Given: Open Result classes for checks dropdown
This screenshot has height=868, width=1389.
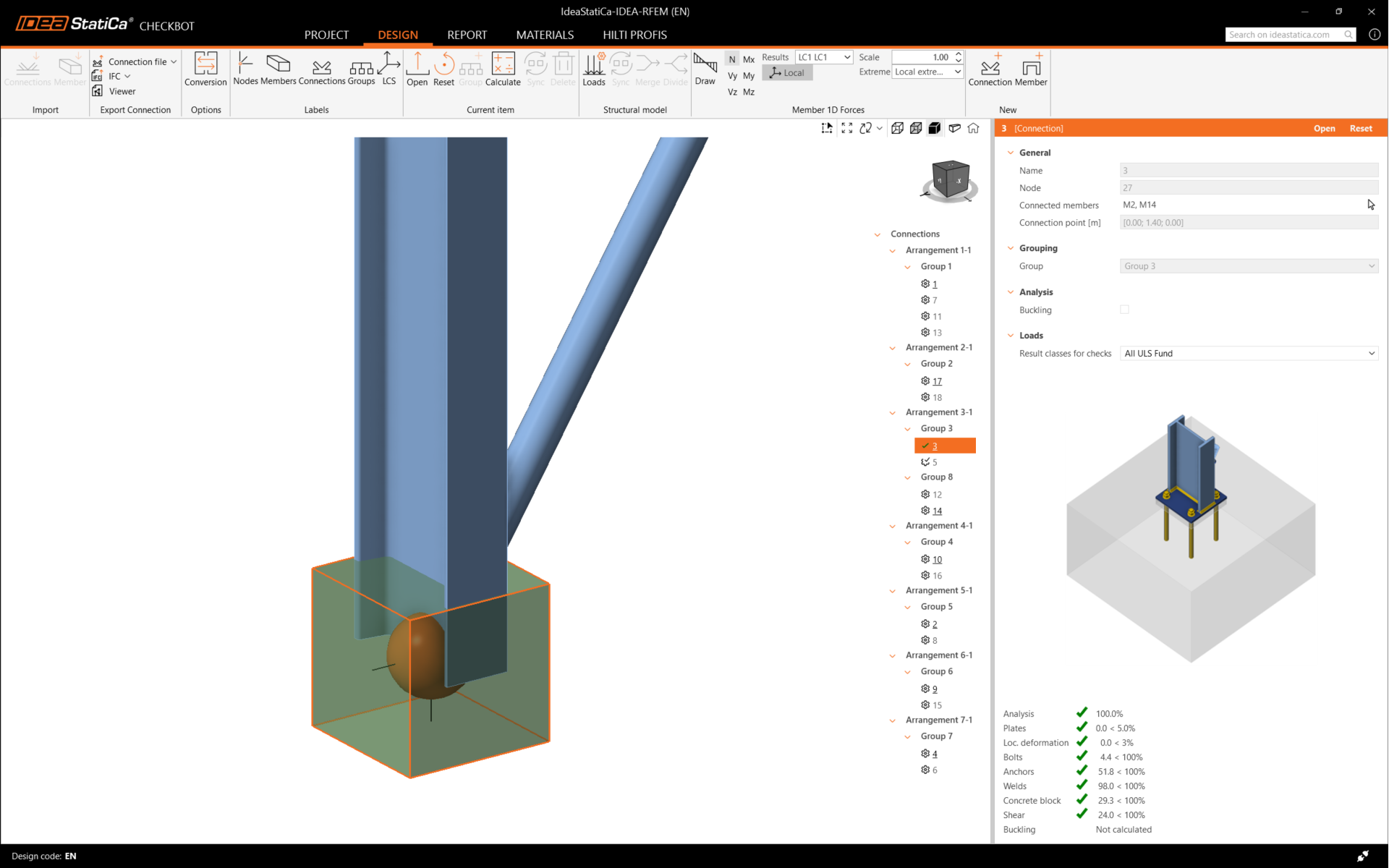Looking at the screenshot, I should pos(1249,353).
